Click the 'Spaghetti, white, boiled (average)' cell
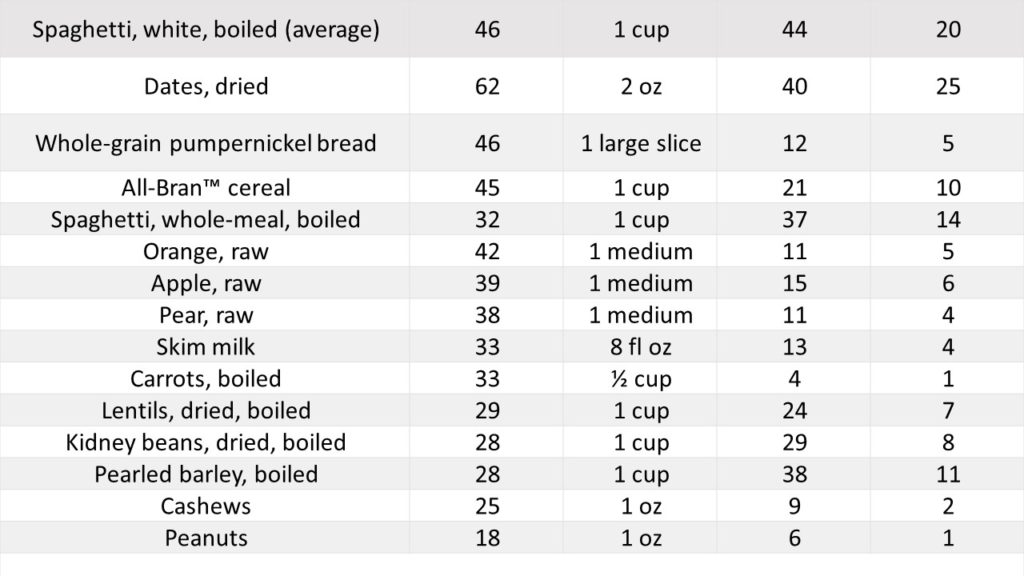The height and width of the screenshot is (576, 1024). 206,30
